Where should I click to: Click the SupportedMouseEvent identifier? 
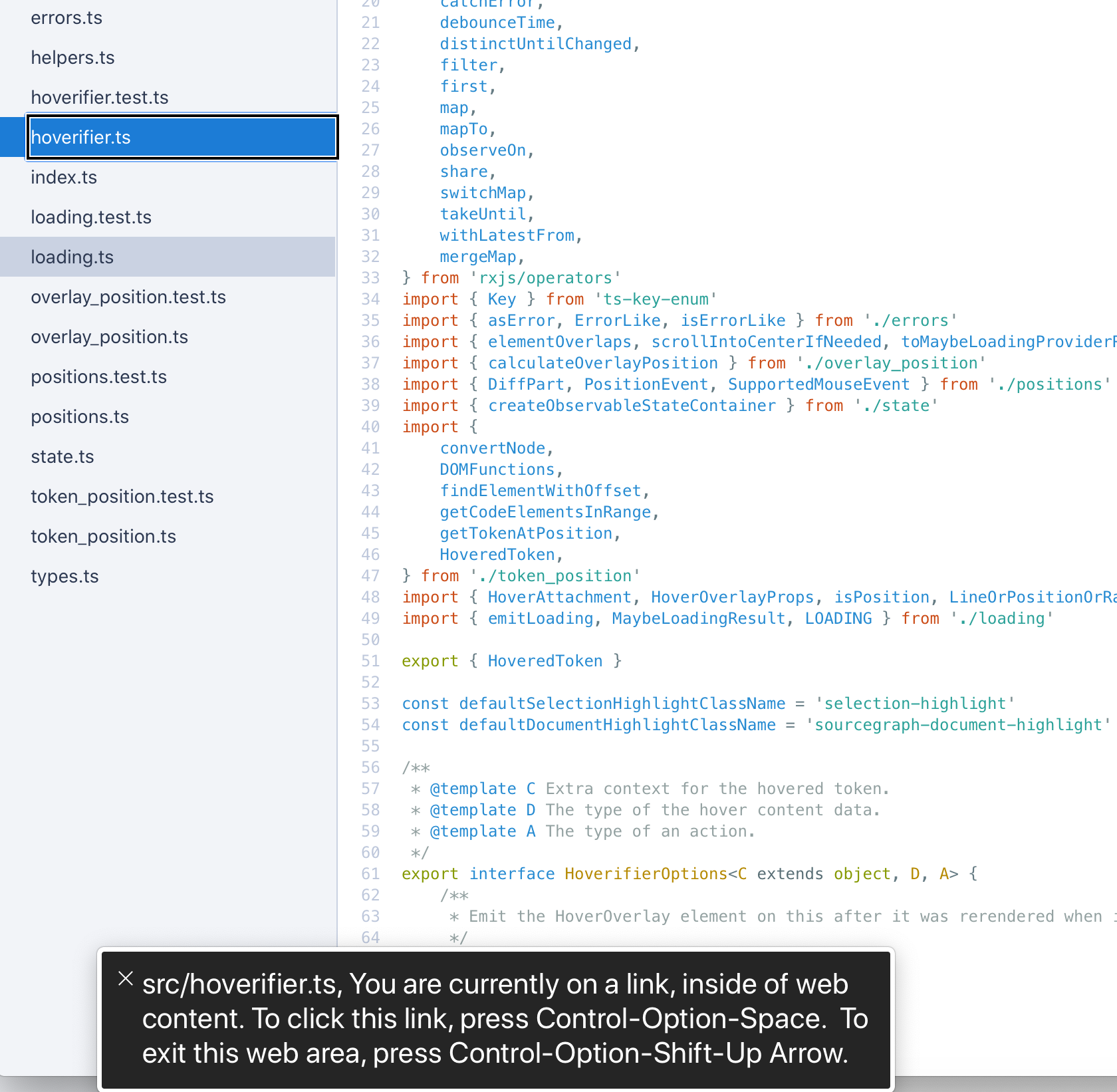point(819,384)
